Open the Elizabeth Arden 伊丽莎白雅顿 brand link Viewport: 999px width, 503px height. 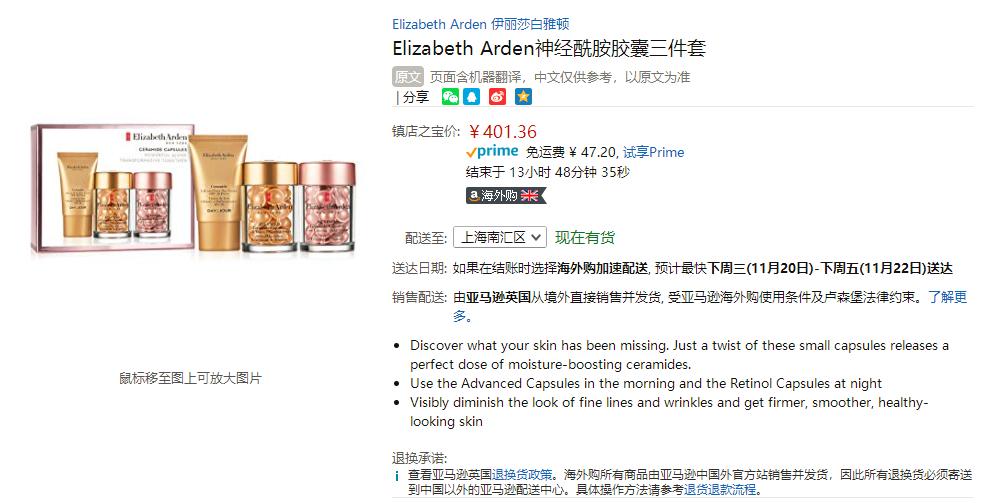coord(480,24)
